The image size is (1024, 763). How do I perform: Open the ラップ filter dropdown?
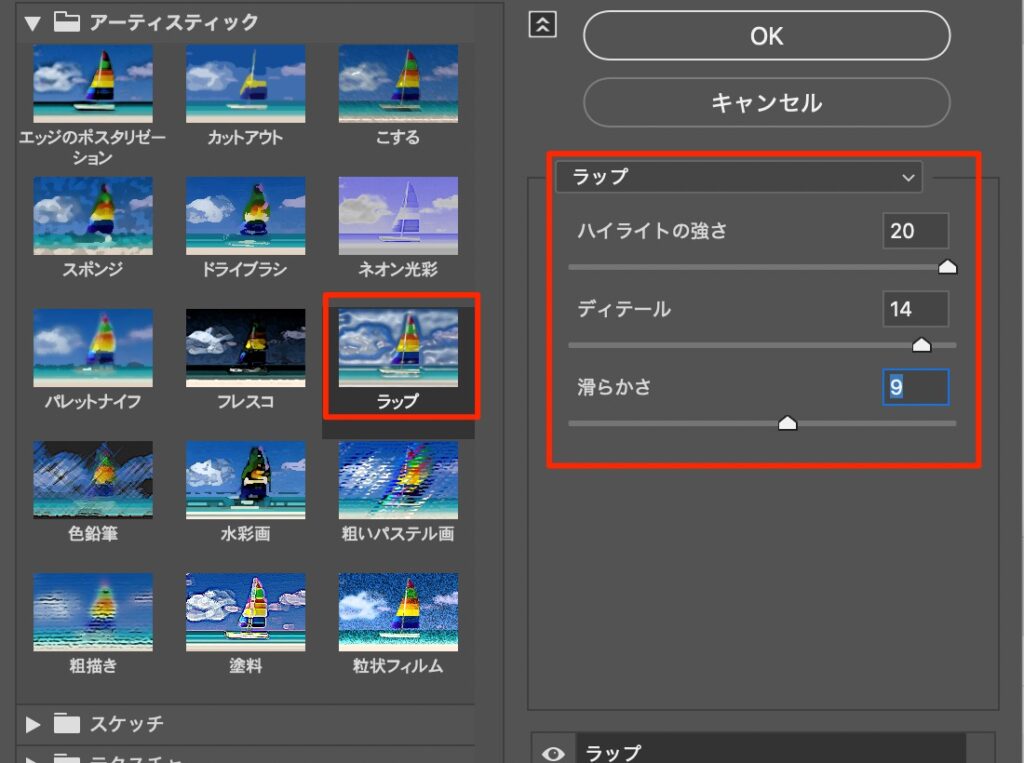pos(739,177)
